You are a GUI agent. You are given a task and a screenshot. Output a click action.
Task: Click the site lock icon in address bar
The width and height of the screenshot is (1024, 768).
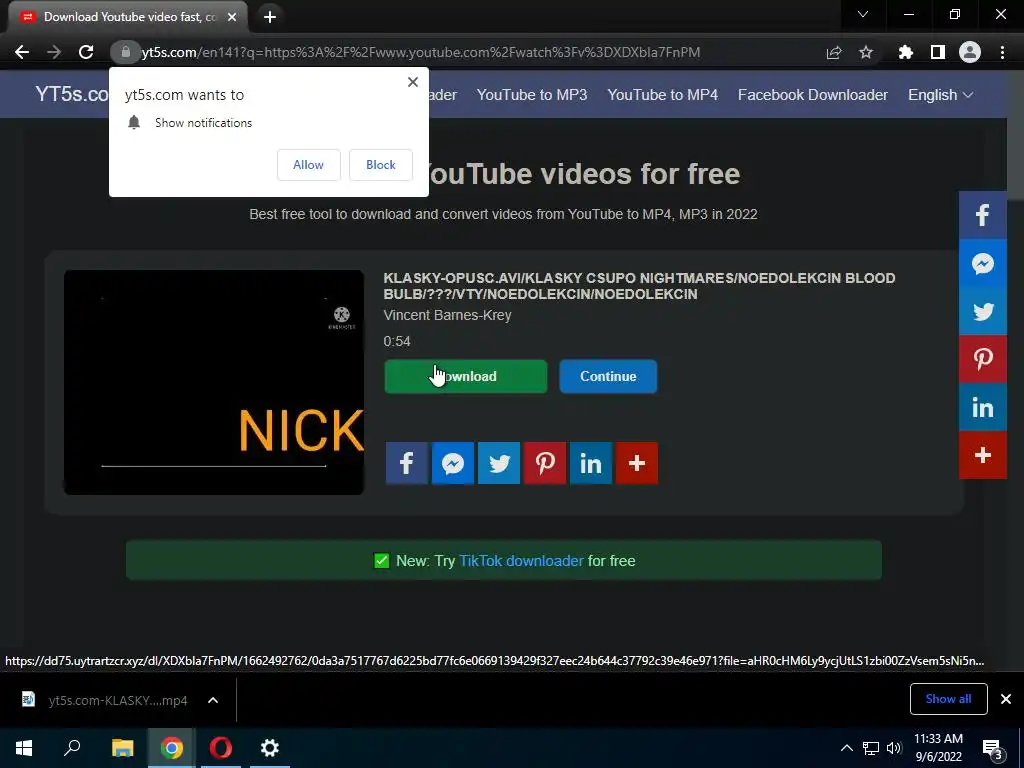(x=125, y=52)
